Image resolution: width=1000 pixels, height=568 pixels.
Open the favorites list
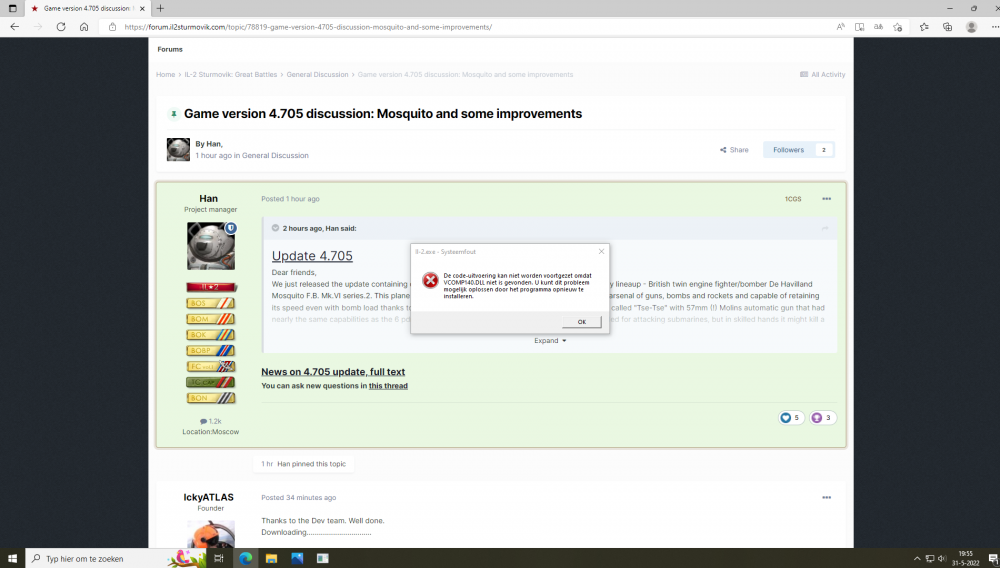click(x=924, y=27)
